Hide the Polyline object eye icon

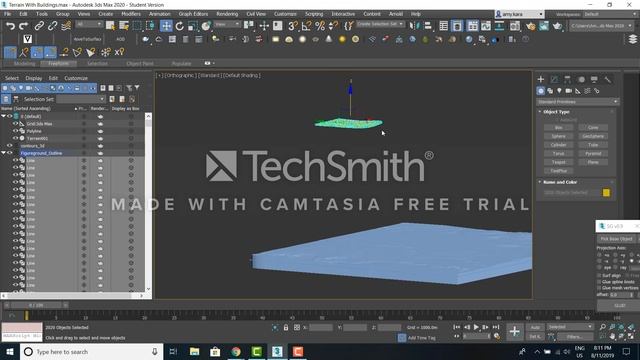coord(16,131)
